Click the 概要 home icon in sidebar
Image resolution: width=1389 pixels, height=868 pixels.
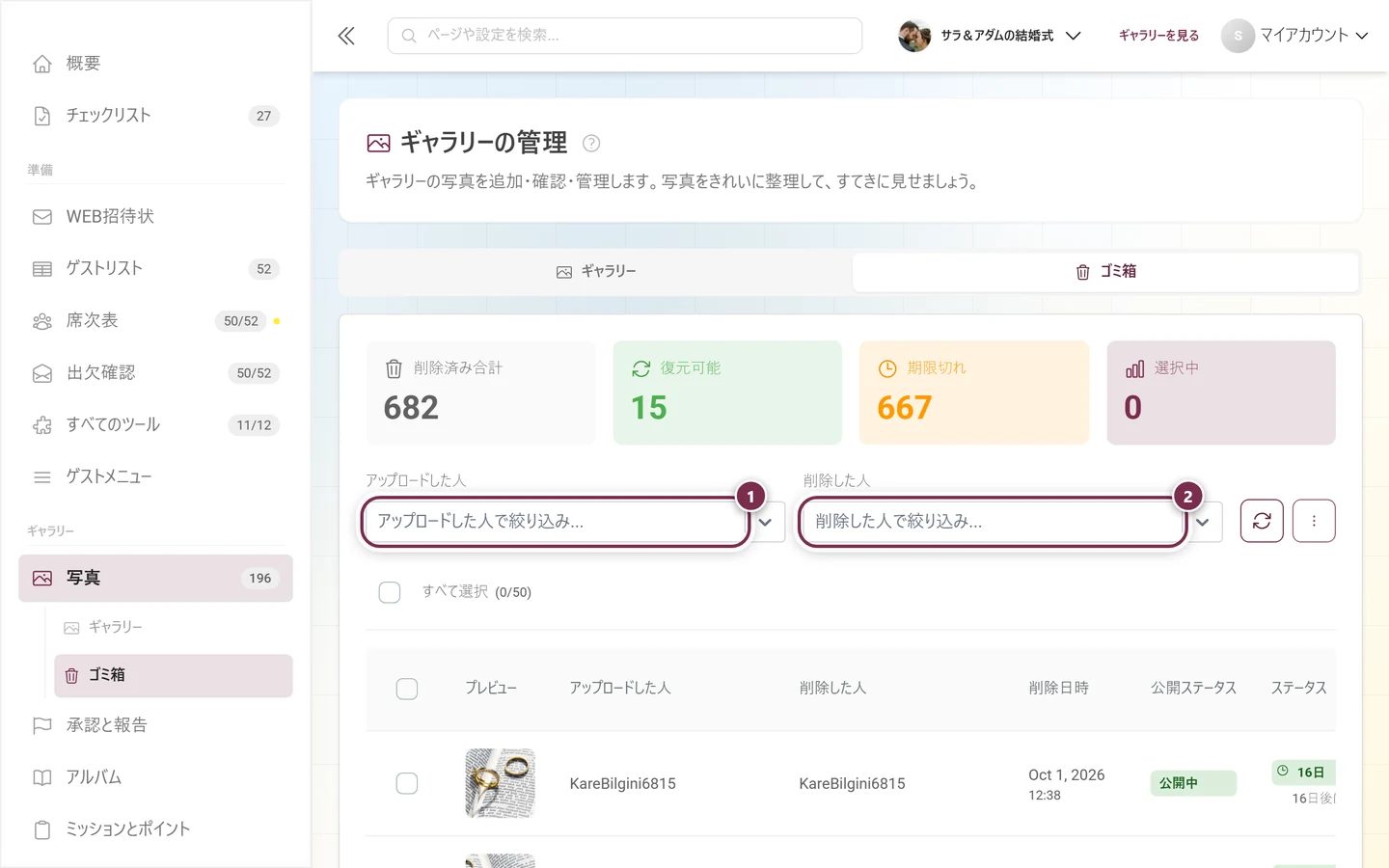(42, 64)
